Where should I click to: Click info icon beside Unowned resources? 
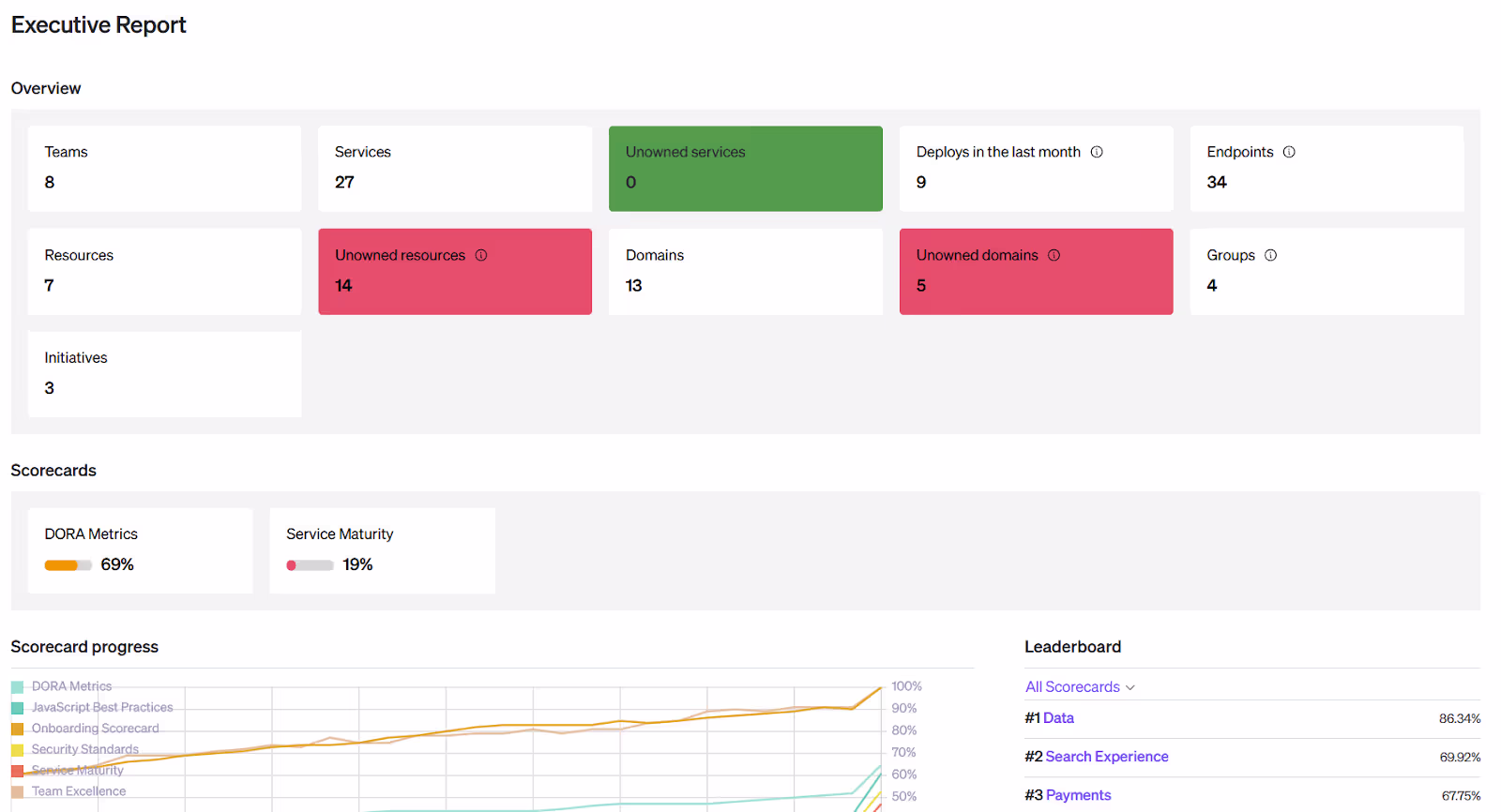click(481, 255)
